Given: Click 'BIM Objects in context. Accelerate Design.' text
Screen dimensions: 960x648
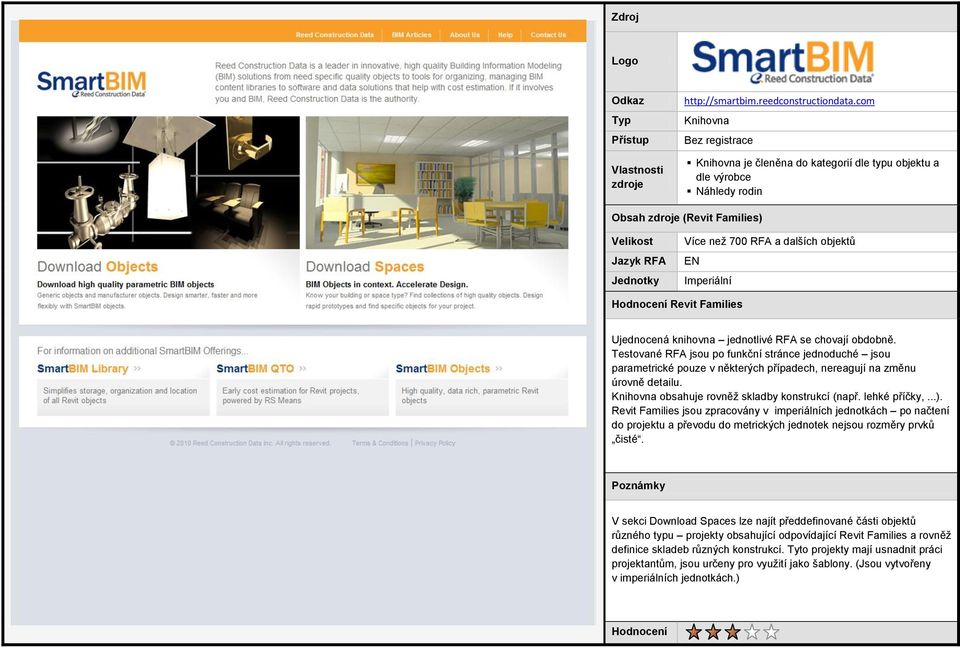Looking at the screenshot, I should pyautogui.click(x=386, y=284).
